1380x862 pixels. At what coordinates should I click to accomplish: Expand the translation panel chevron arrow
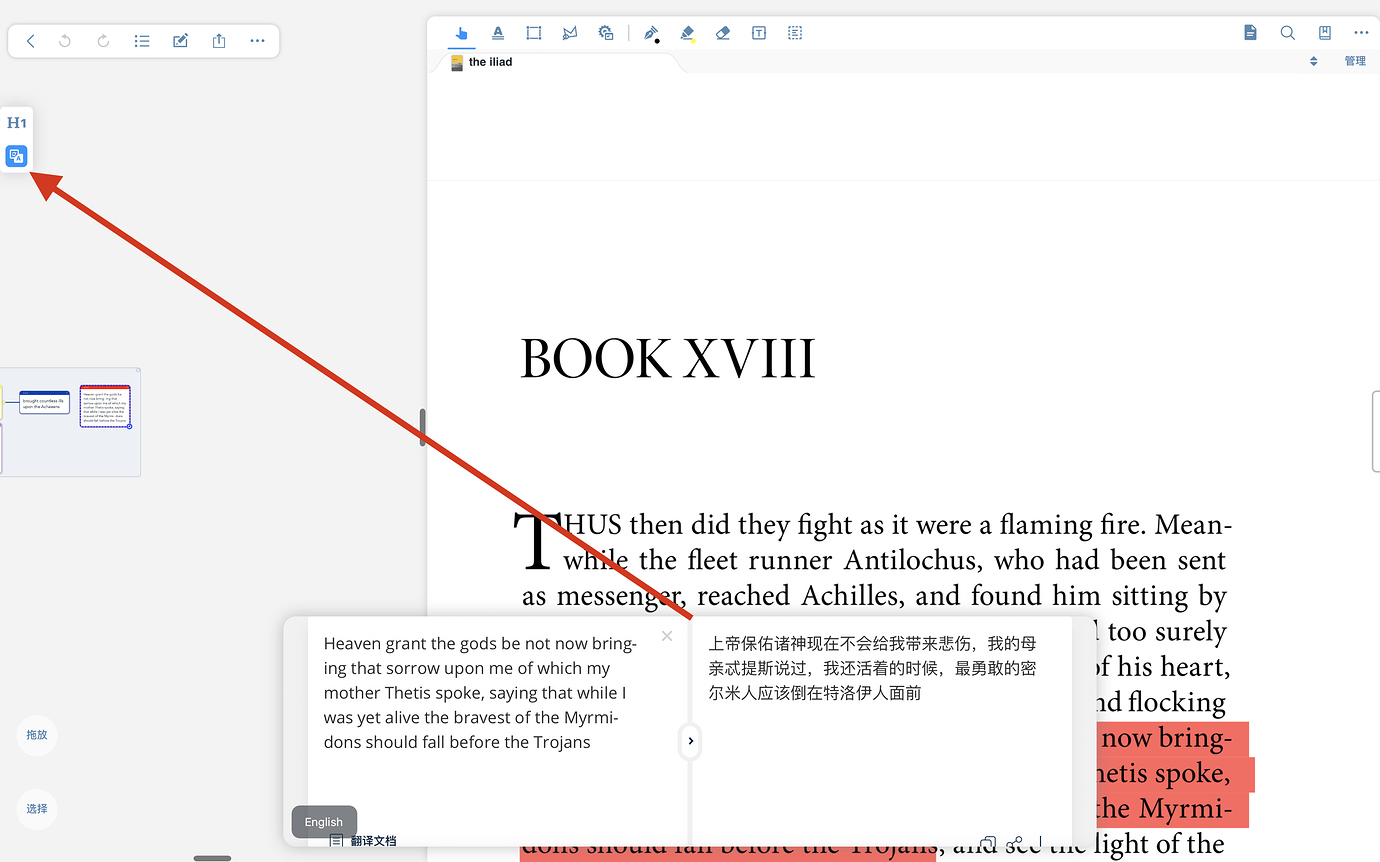(690, 741)
